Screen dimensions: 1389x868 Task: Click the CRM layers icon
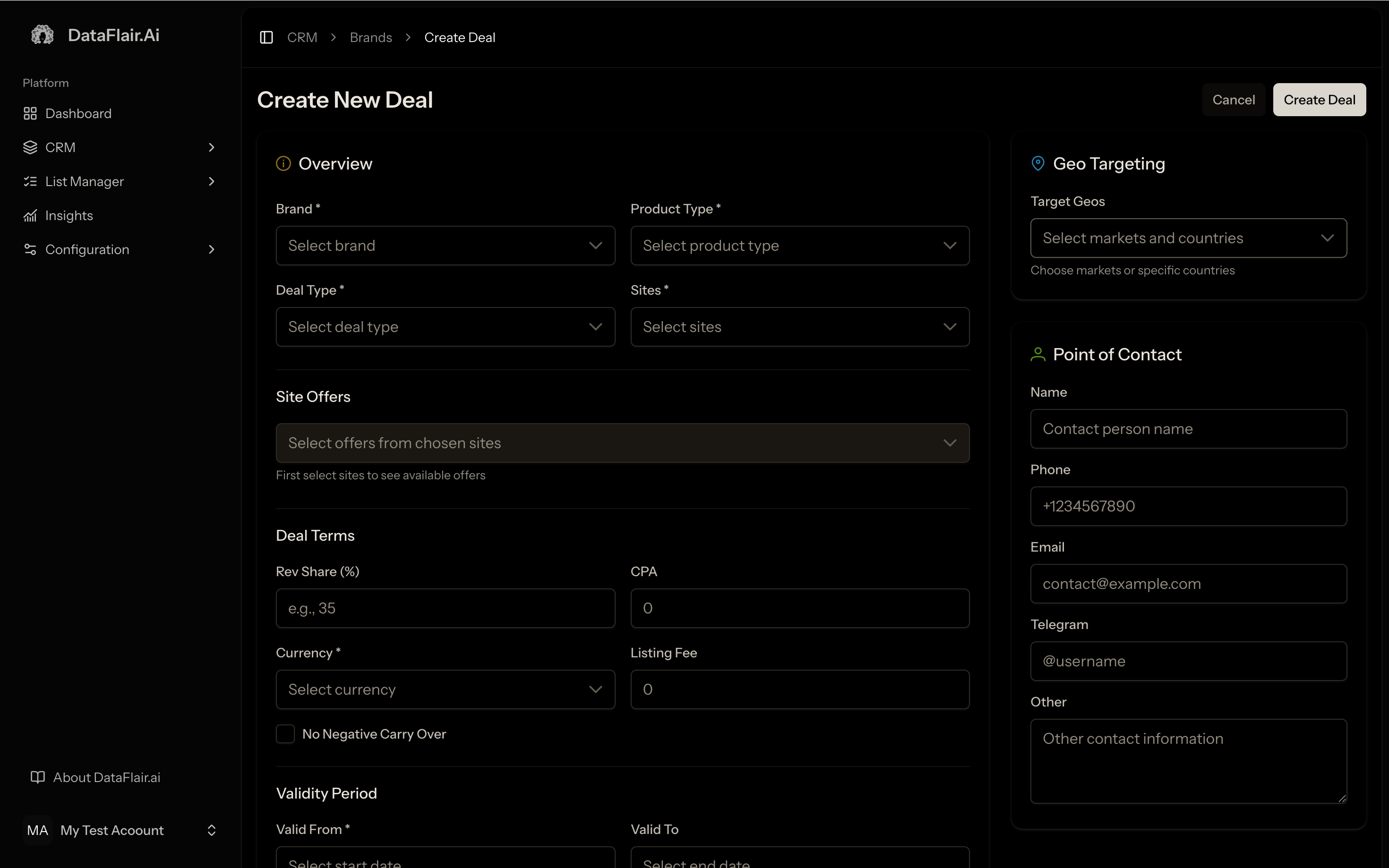(x=30, y=147)
